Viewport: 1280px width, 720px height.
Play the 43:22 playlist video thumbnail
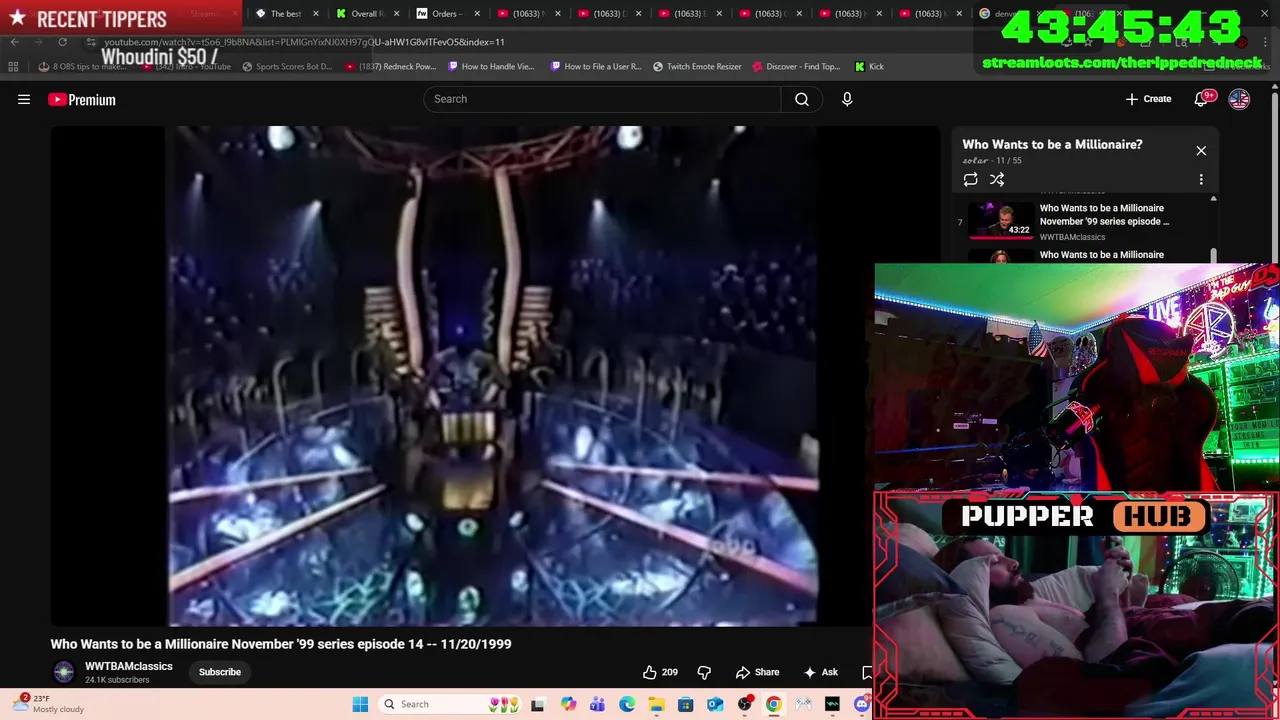tap(1001, 221)
